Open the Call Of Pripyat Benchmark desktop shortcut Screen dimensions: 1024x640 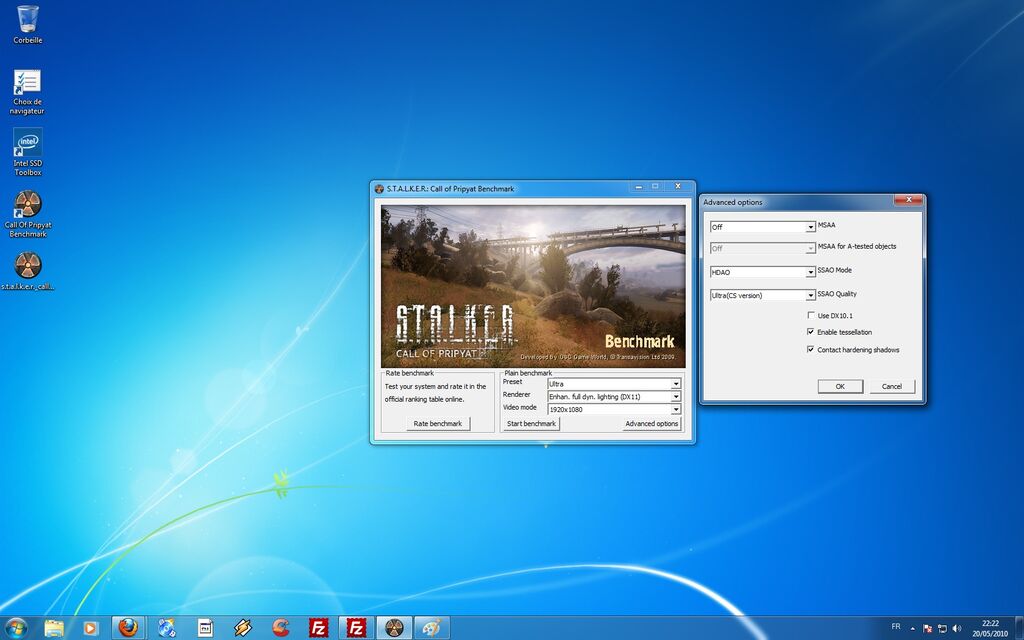[x=28, y=214]
